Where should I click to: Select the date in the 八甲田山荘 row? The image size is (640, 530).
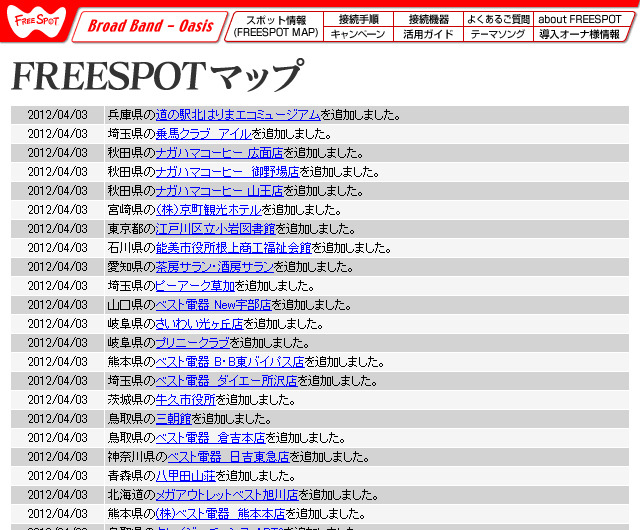click(x=58, y=476)
